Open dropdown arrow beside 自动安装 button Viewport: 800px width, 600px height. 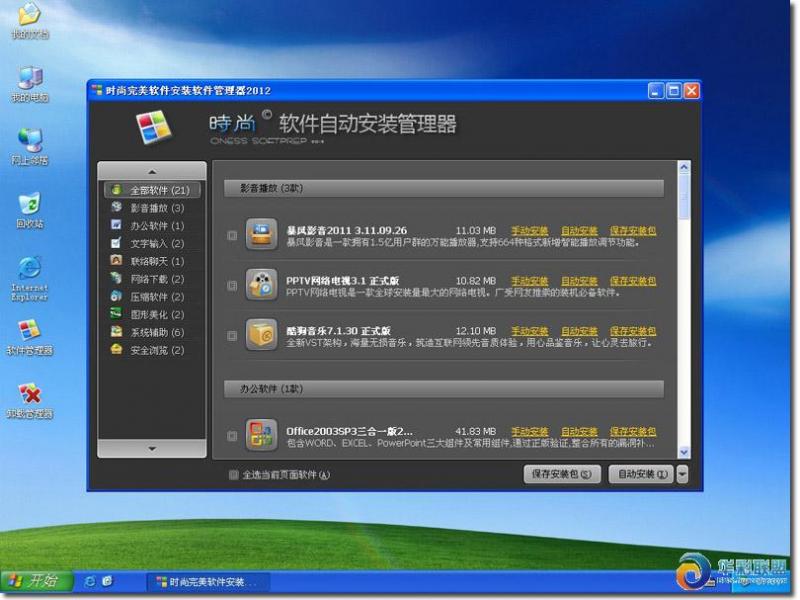[x=682, y=475]
